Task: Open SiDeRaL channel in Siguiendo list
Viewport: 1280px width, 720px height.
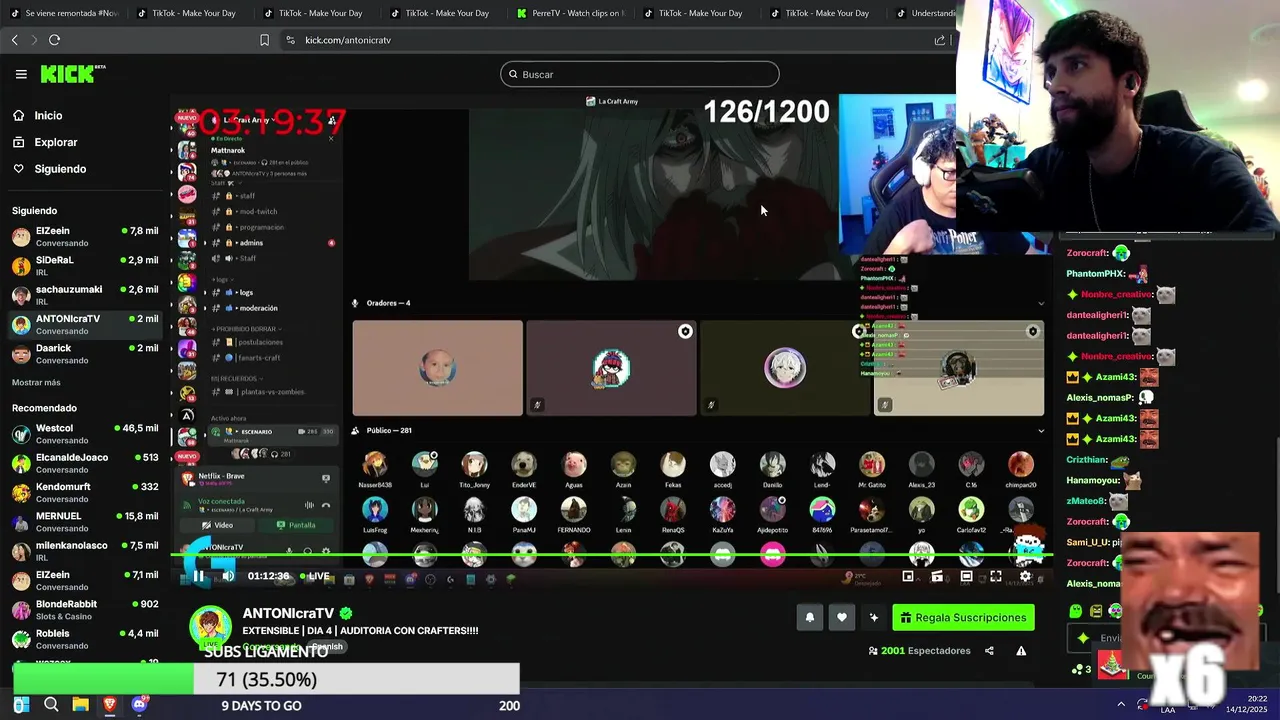Action: (85, 266)
